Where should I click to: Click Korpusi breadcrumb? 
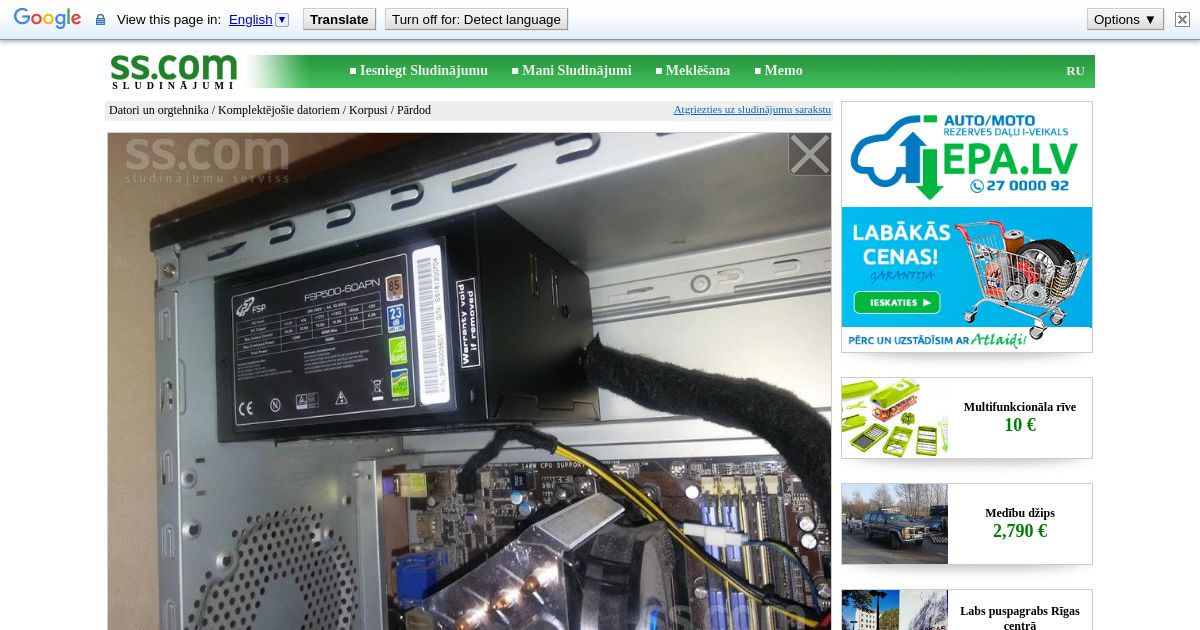[368, 110]
